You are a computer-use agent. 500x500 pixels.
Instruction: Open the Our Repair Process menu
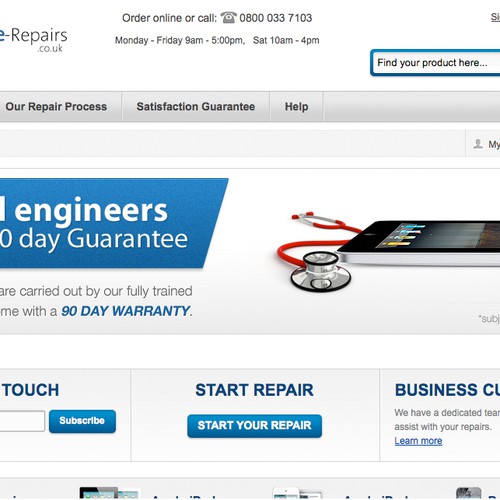click(56, 107)
